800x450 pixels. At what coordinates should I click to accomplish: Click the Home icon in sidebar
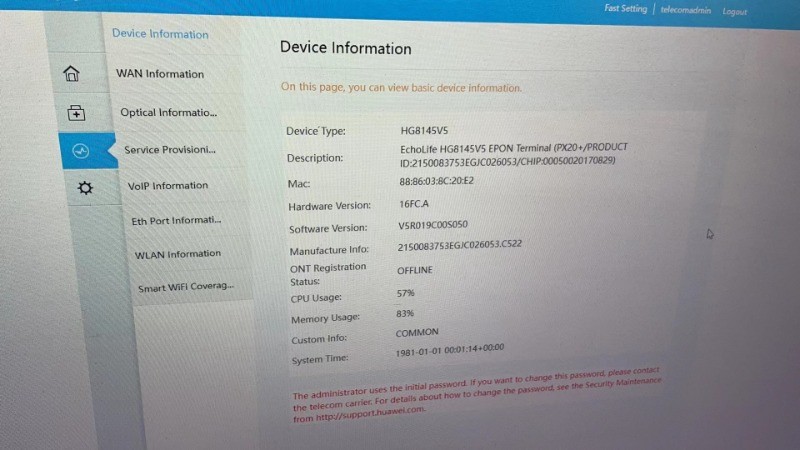(71, 74)
